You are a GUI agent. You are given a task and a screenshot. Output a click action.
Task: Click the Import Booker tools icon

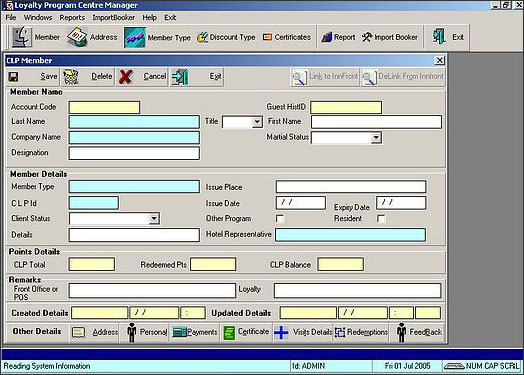click(367, 37)
